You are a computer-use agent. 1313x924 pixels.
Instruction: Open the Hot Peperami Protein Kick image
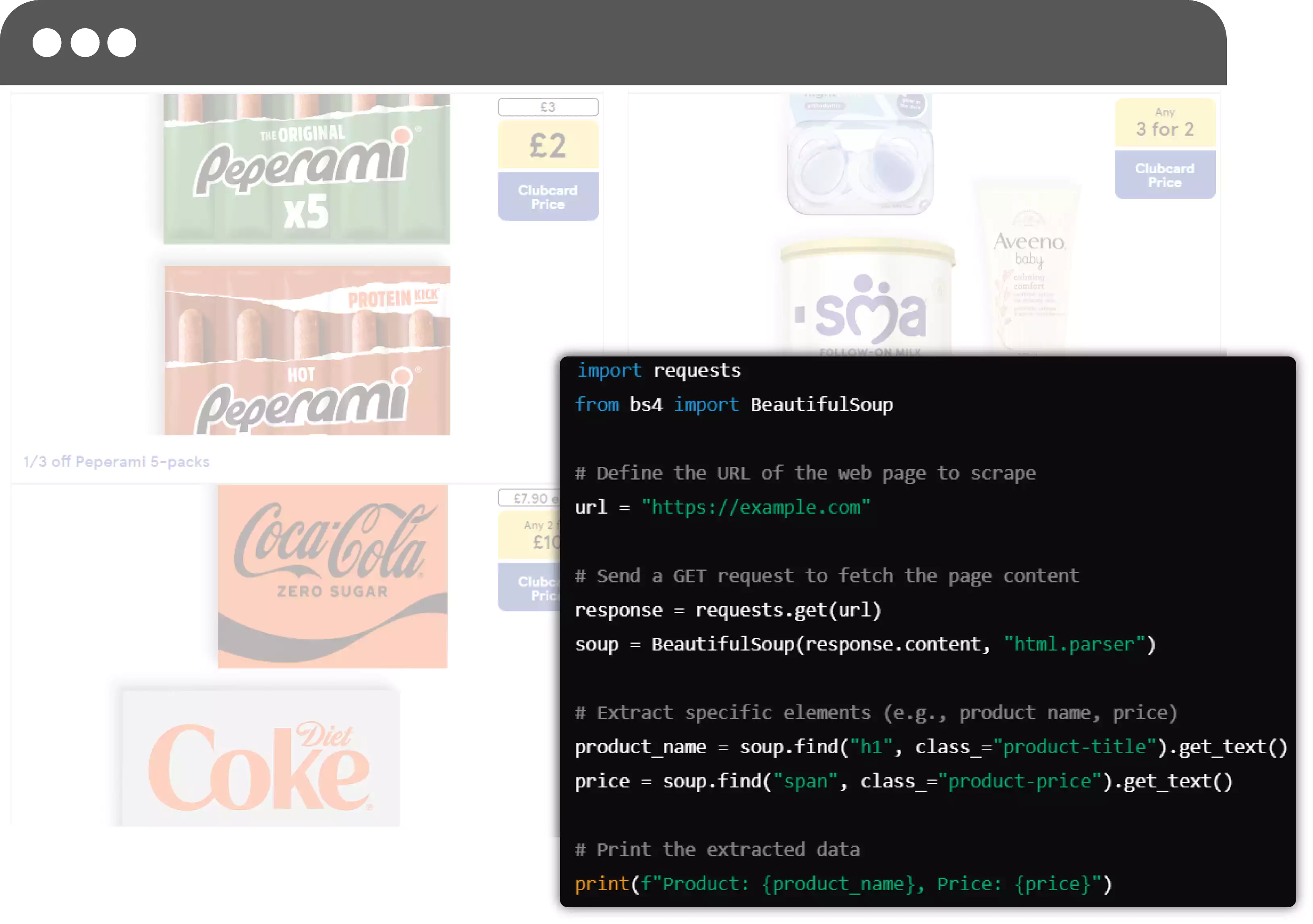pos(307,350)
